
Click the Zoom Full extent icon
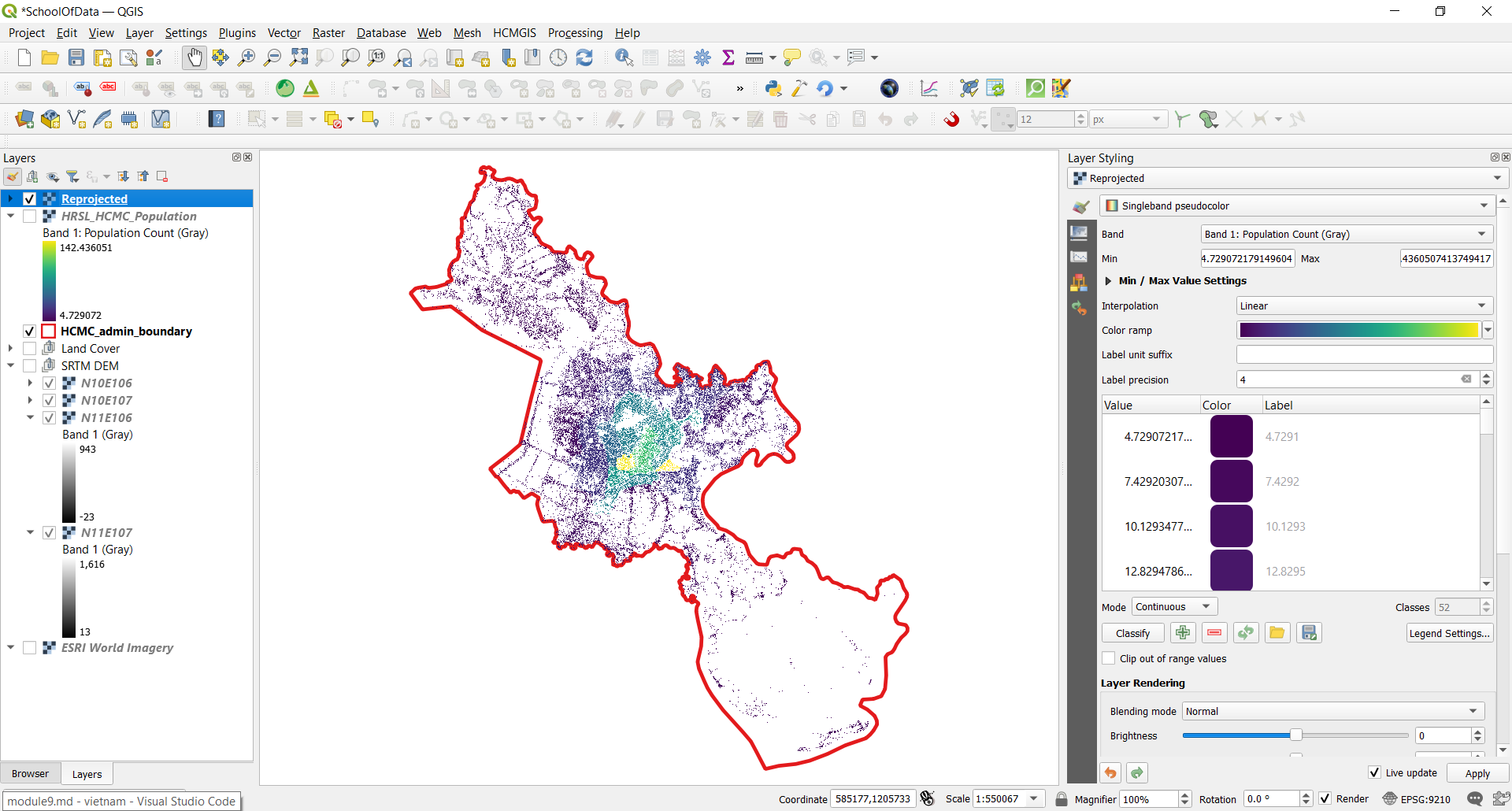point(298,57)
